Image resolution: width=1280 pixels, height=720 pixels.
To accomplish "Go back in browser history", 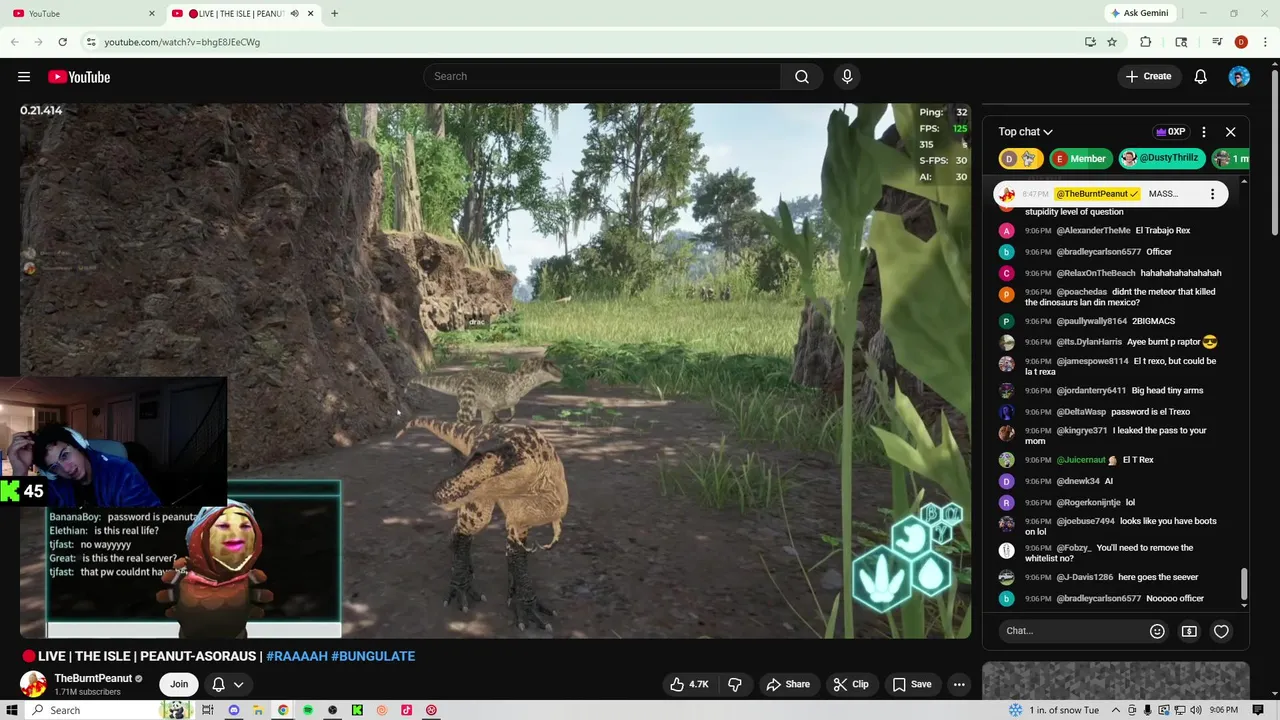I will tap(15, 42).
